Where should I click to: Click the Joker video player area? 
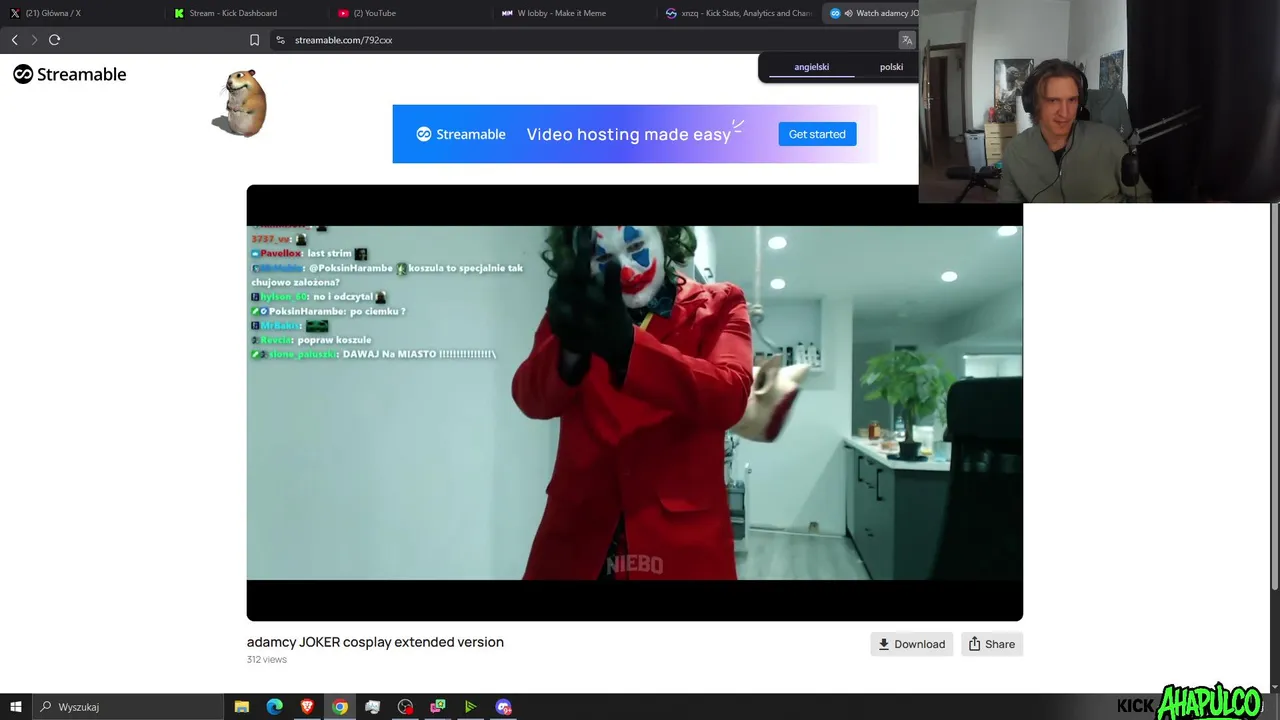coord(635,402)
